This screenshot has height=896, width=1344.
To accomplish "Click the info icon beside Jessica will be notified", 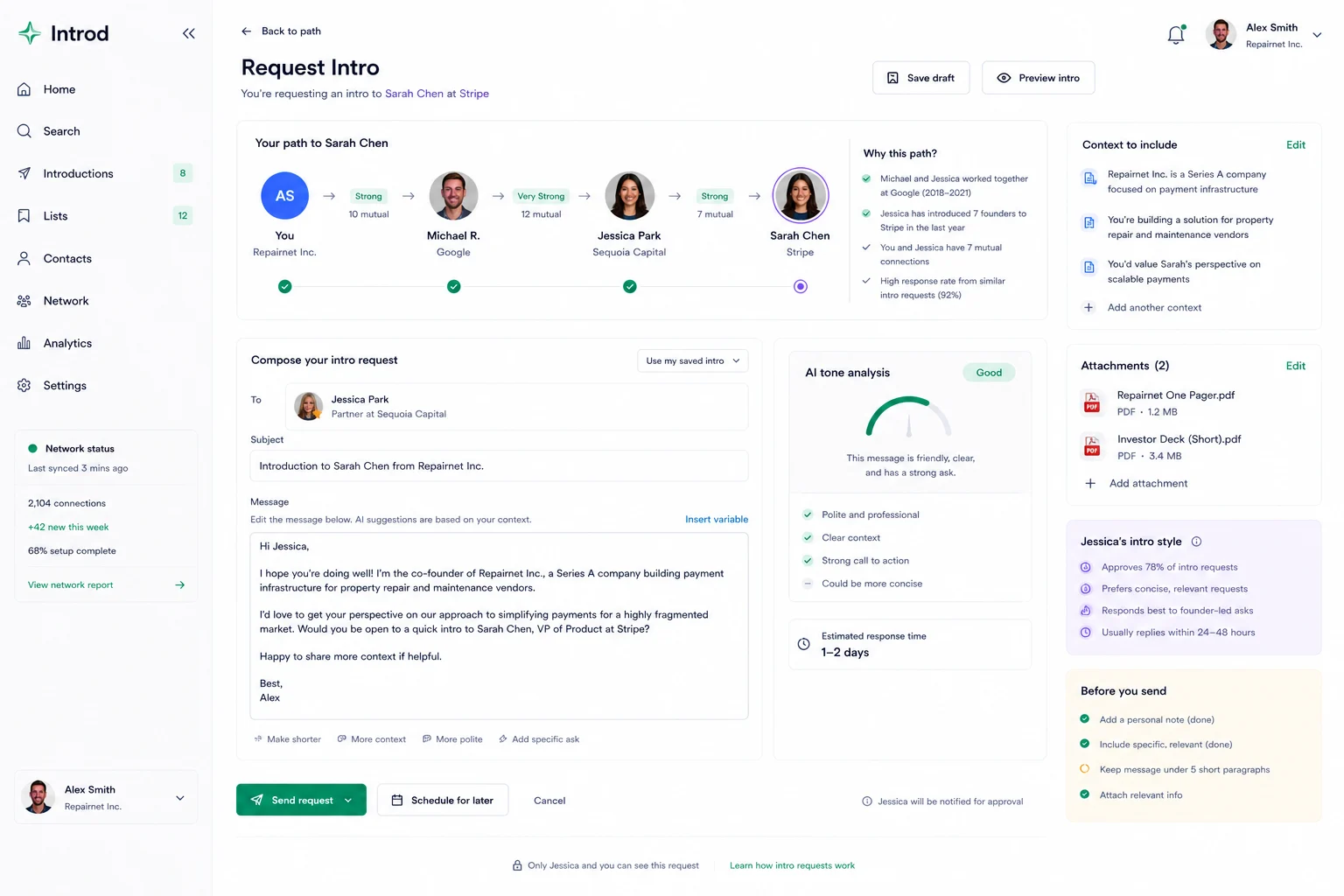I will (867, 801).
